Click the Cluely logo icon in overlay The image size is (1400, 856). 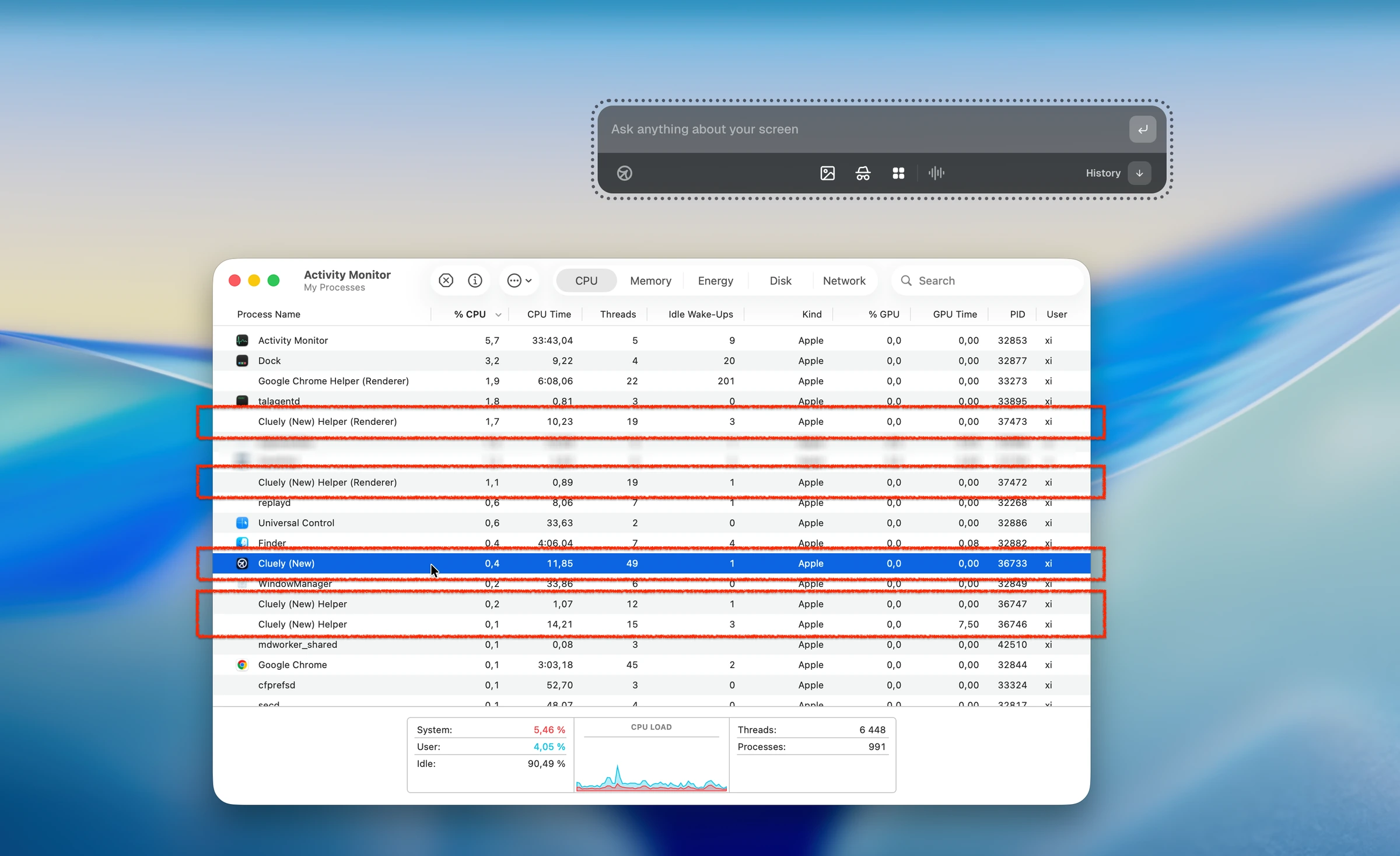624,173
